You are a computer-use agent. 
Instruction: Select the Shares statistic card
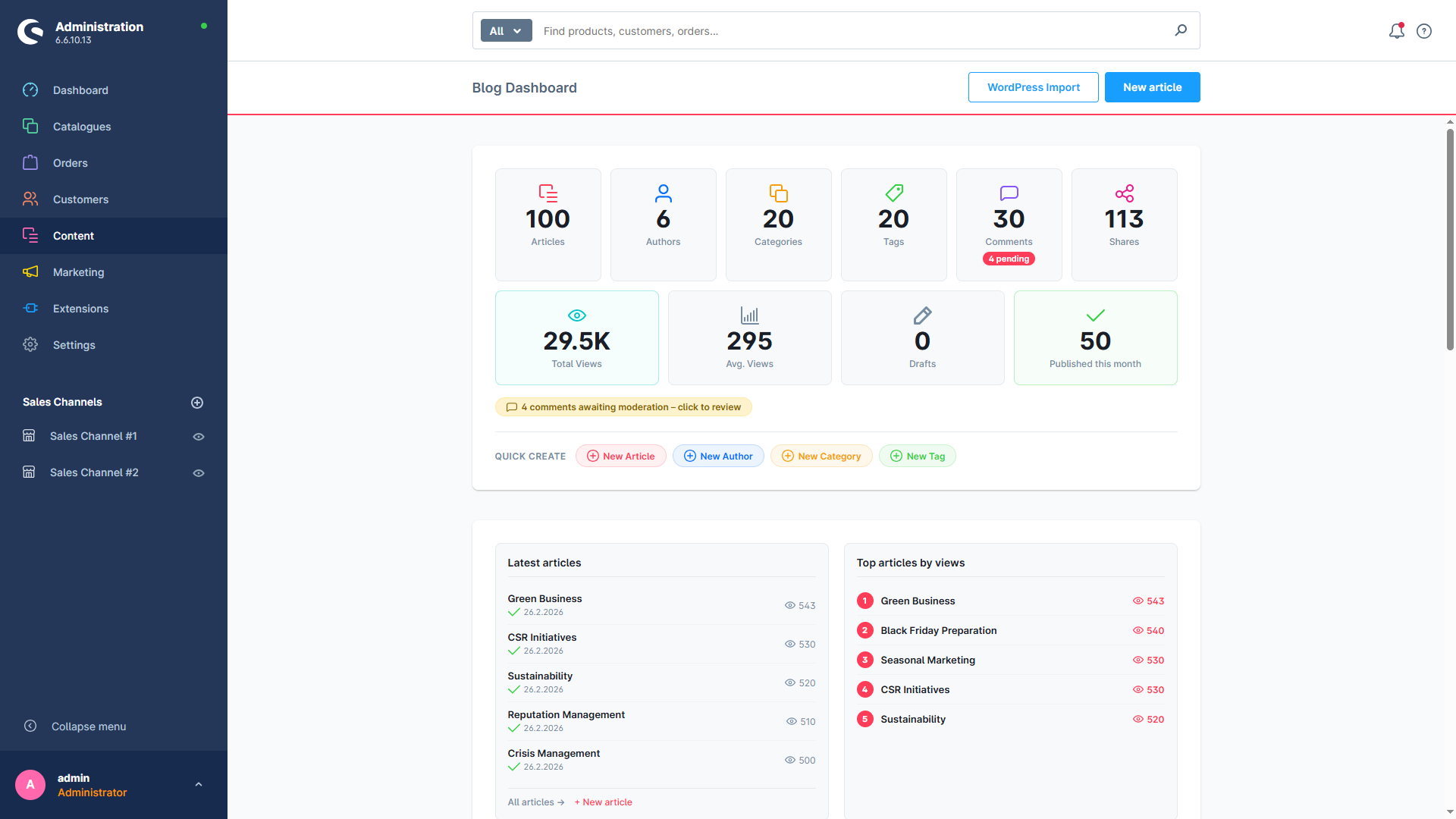pyautogui.click(x=1124, y=224)
